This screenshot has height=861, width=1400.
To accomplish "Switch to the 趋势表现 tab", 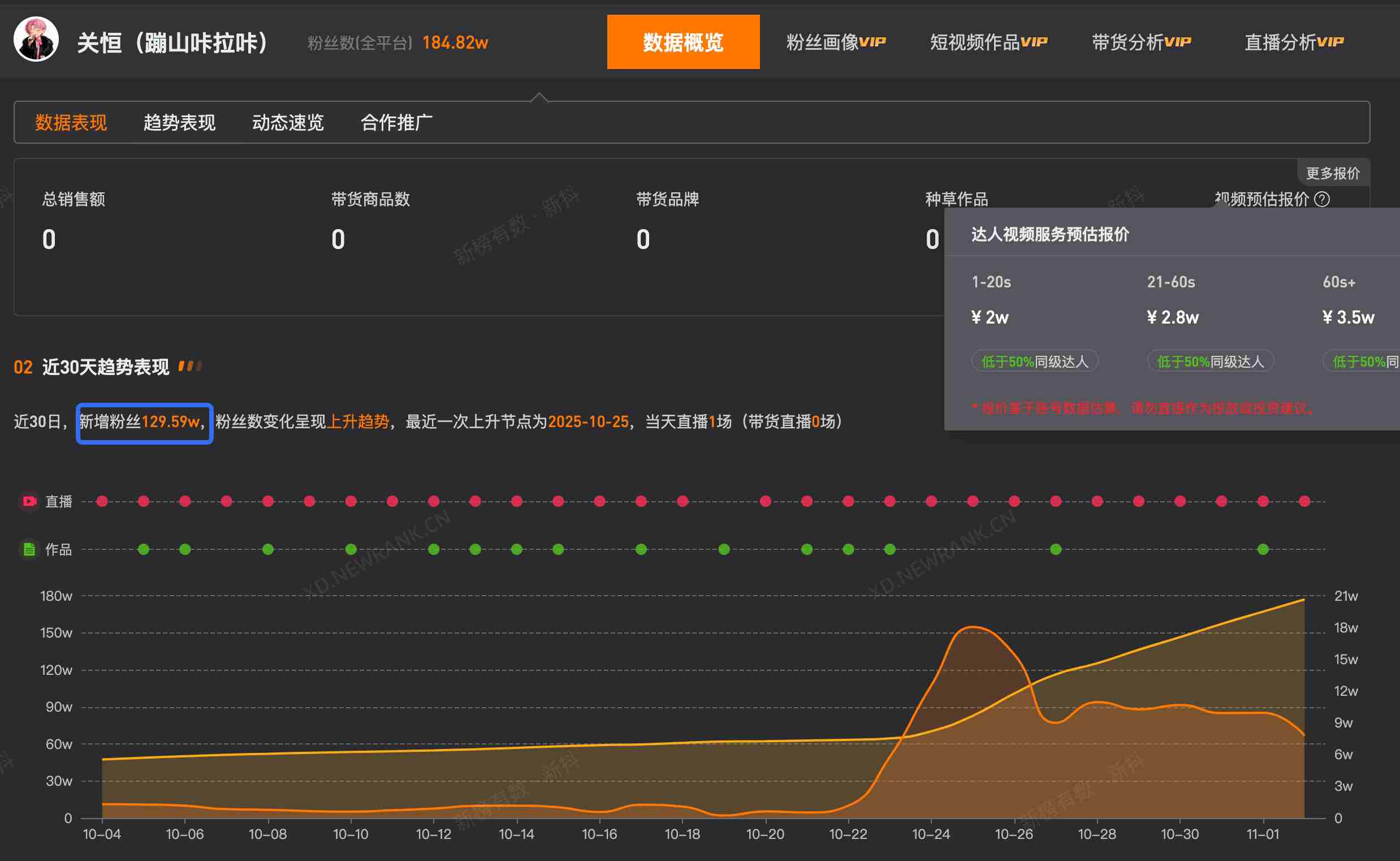I will click(x=179, y=122).
